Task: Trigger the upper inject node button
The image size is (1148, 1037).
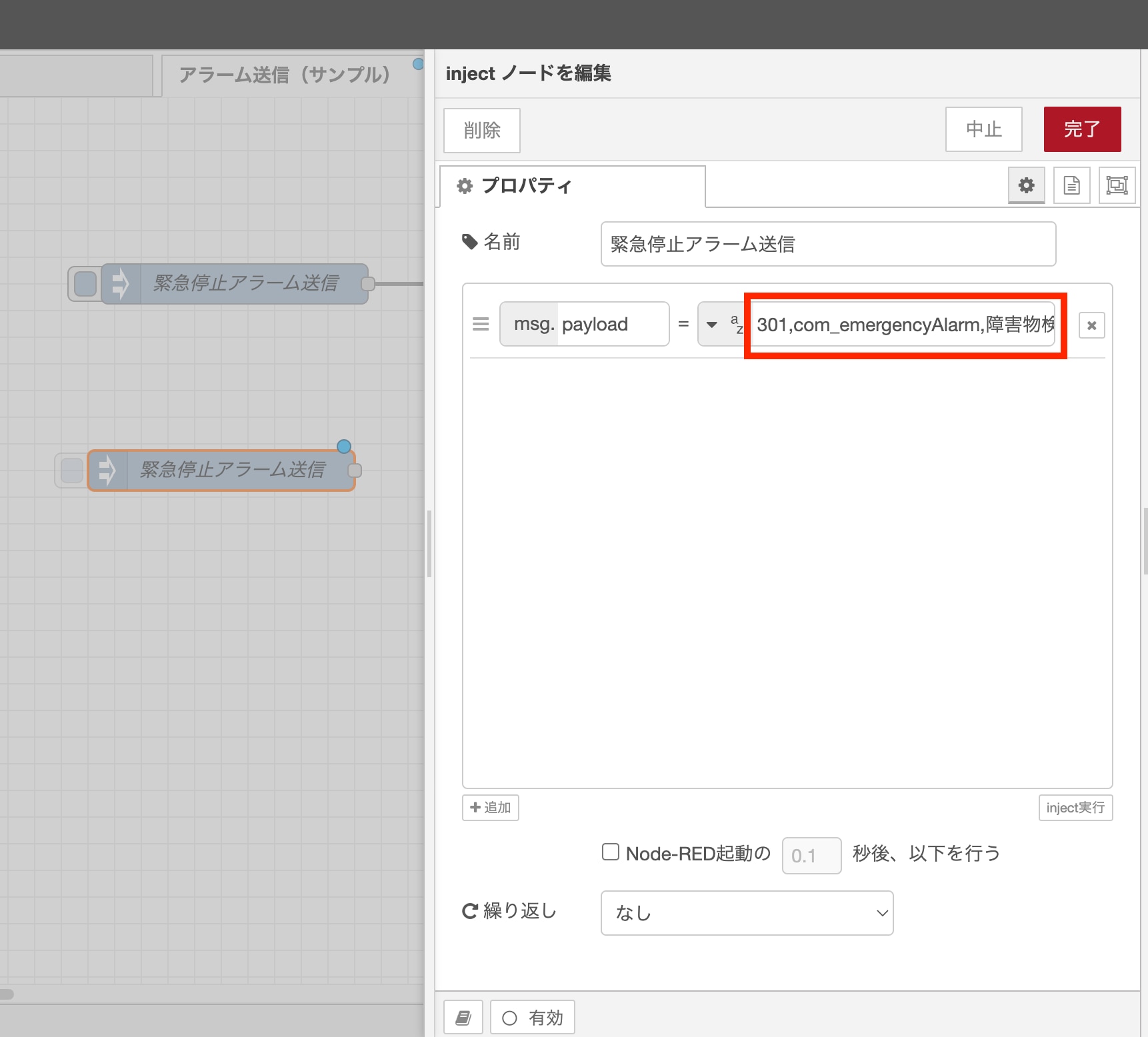Action: (x=85, y=284)
